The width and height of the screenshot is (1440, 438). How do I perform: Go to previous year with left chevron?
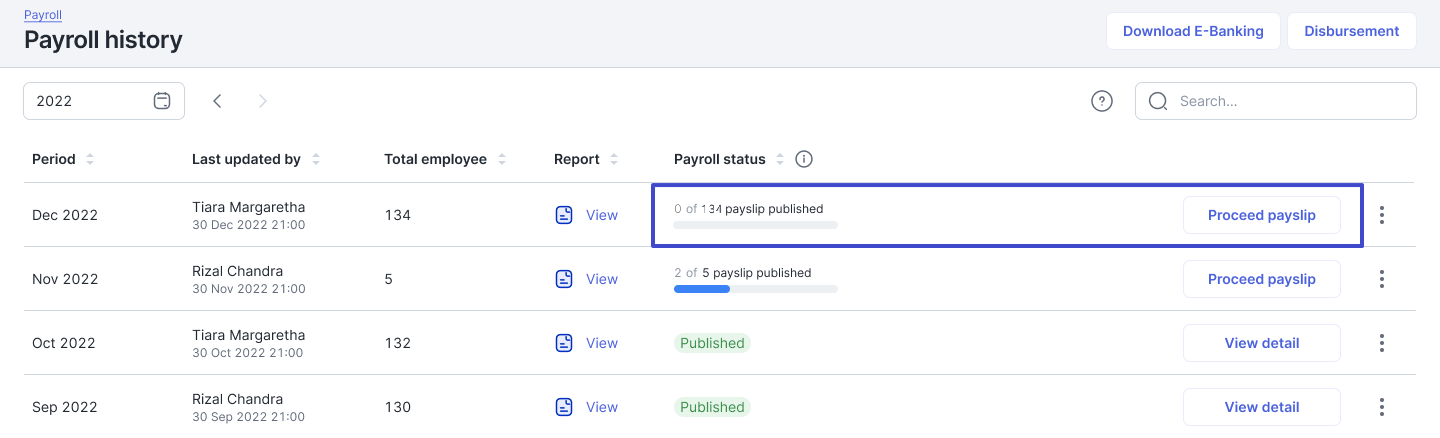pyautogui.click(x=217, y=101)
